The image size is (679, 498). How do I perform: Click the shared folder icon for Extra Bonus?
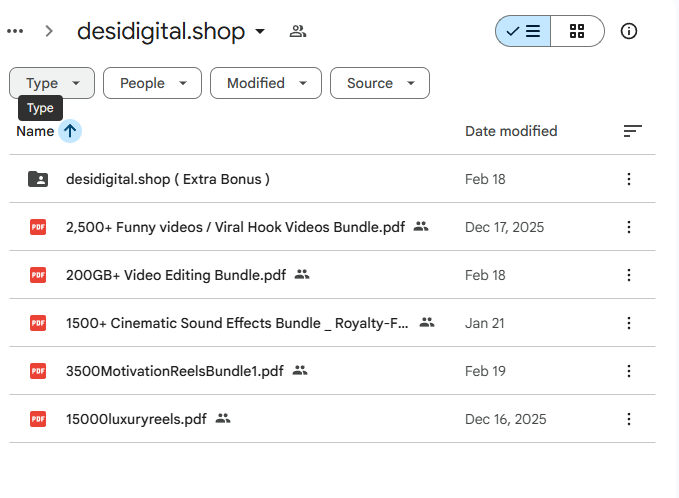pos(38,179)
